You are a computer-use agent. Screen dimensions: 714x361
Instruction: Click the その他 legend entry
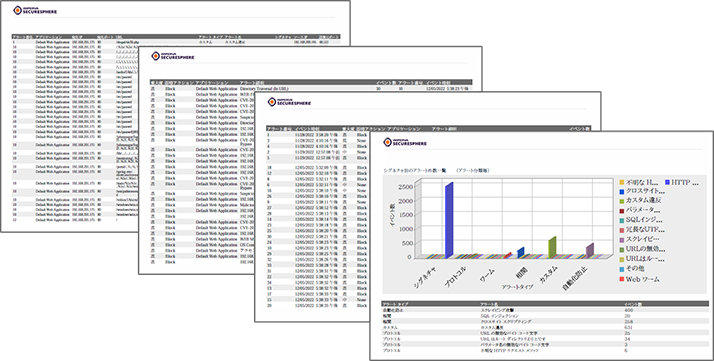(632, 269)
